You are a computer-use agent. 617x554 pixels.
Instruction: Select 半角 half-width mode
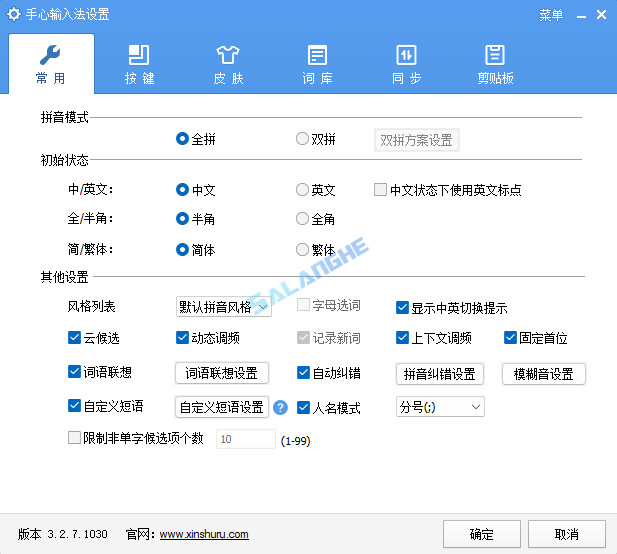(x=196, y=219)
